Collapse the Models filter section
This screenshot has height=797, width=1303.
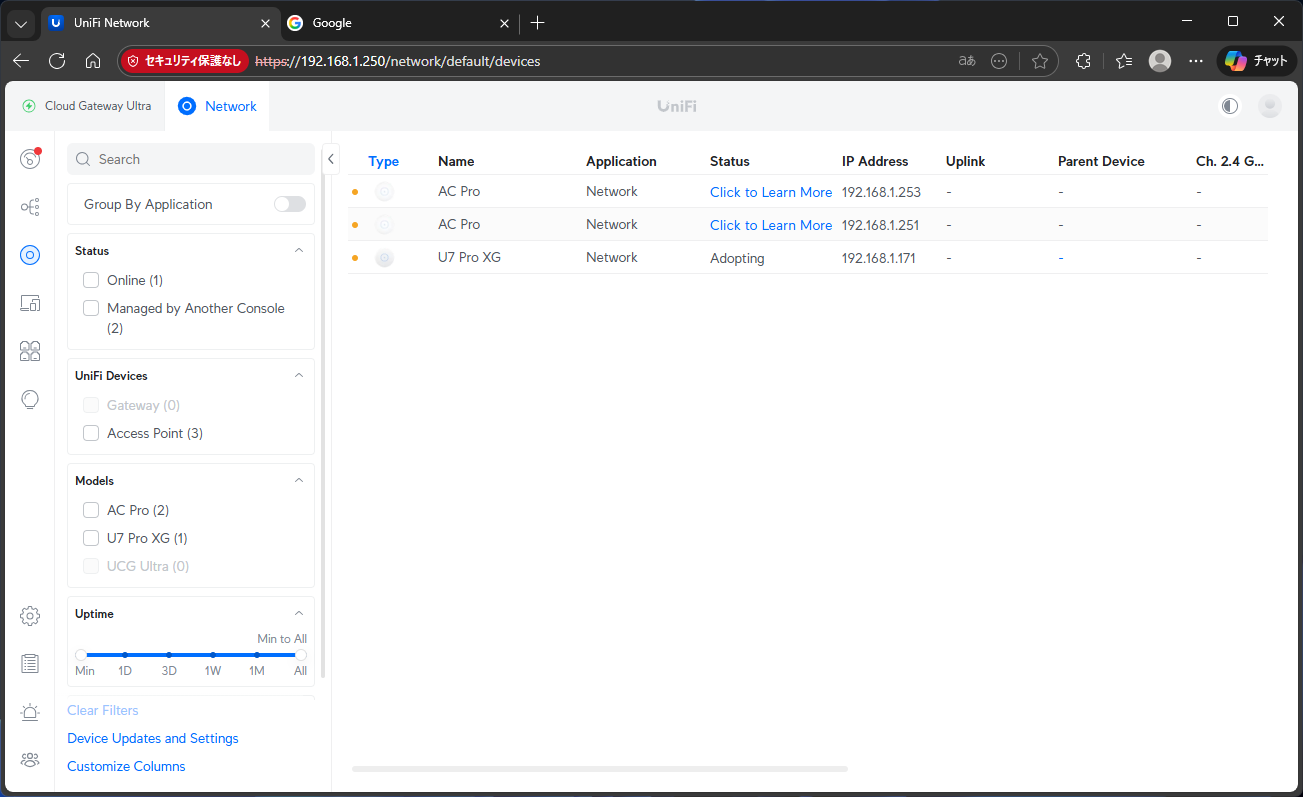pyautogui.click(x=299, y=481)
